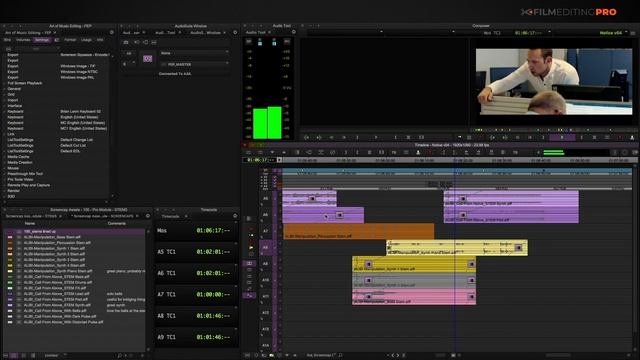Select the Render setting row
The width and height of the screenshot is (640, 360).
(13, 191)
